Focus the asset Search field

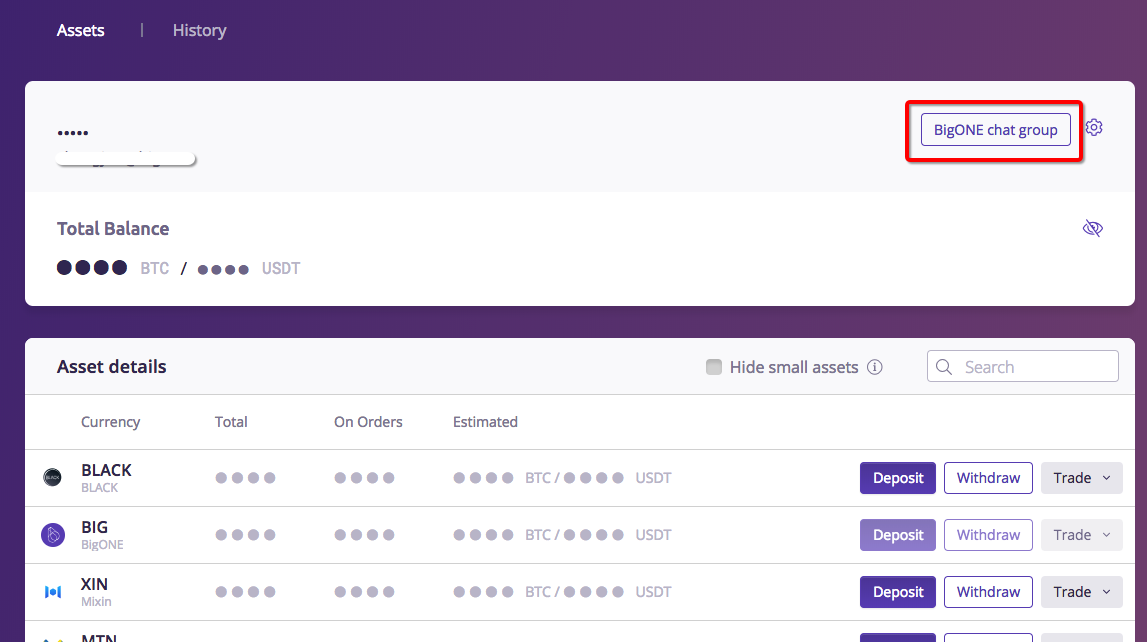pos(1035,367)
